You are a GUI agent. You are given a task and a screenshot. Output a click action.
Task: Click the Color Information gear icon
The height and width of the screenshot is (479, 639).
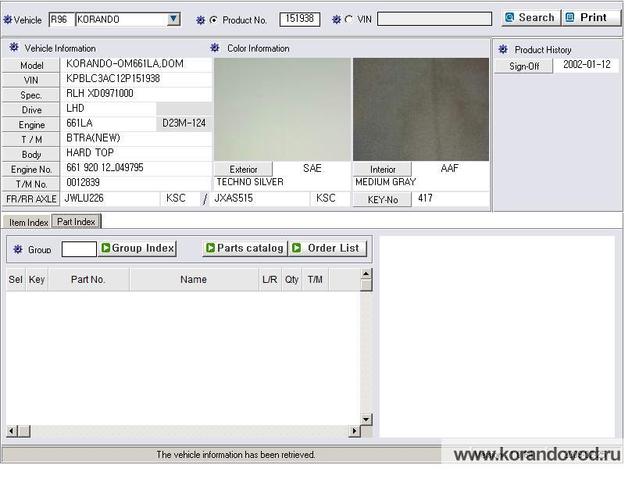point(217,48)
